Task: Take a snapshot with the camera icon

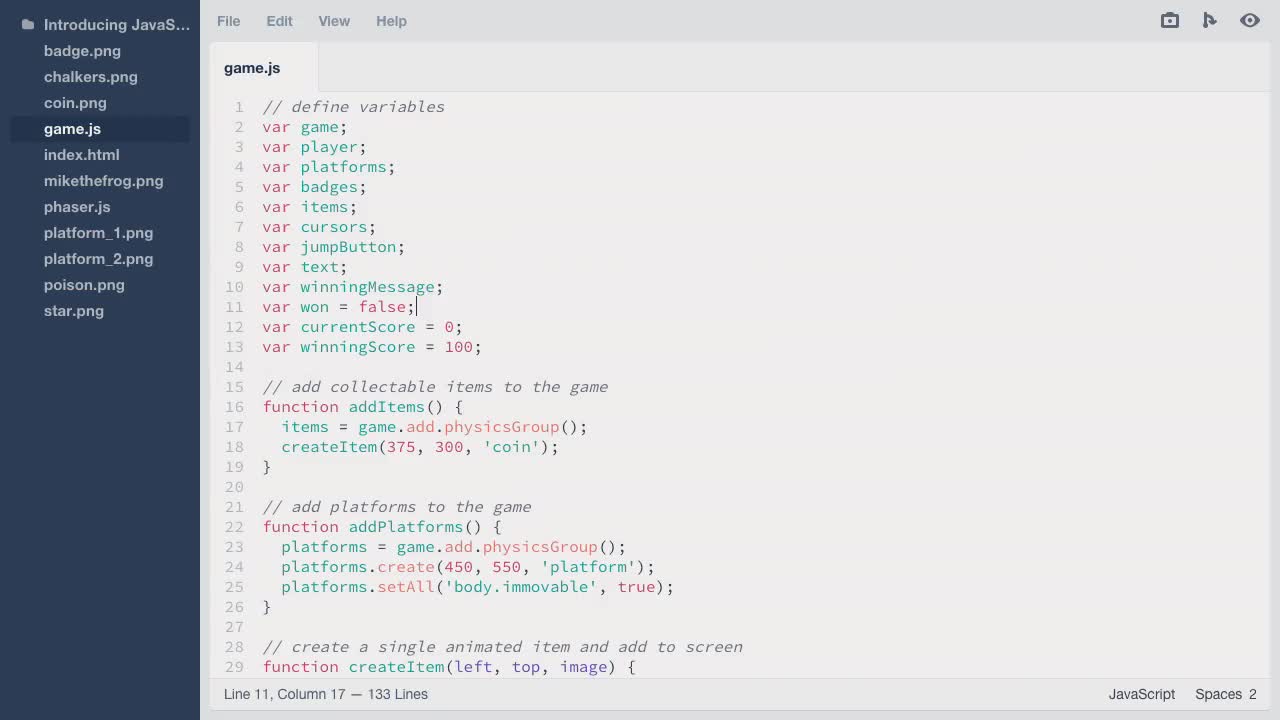Action: pos(1169,20)
